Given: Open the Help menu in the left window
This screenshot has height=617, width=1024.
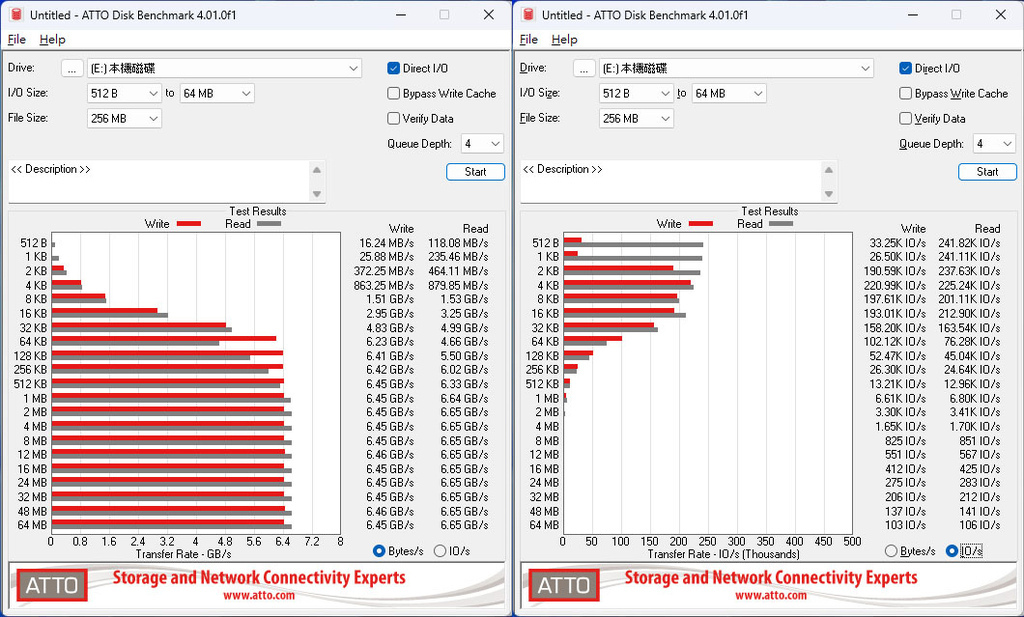Looking at the screenshot, I should tap(52, 40).
